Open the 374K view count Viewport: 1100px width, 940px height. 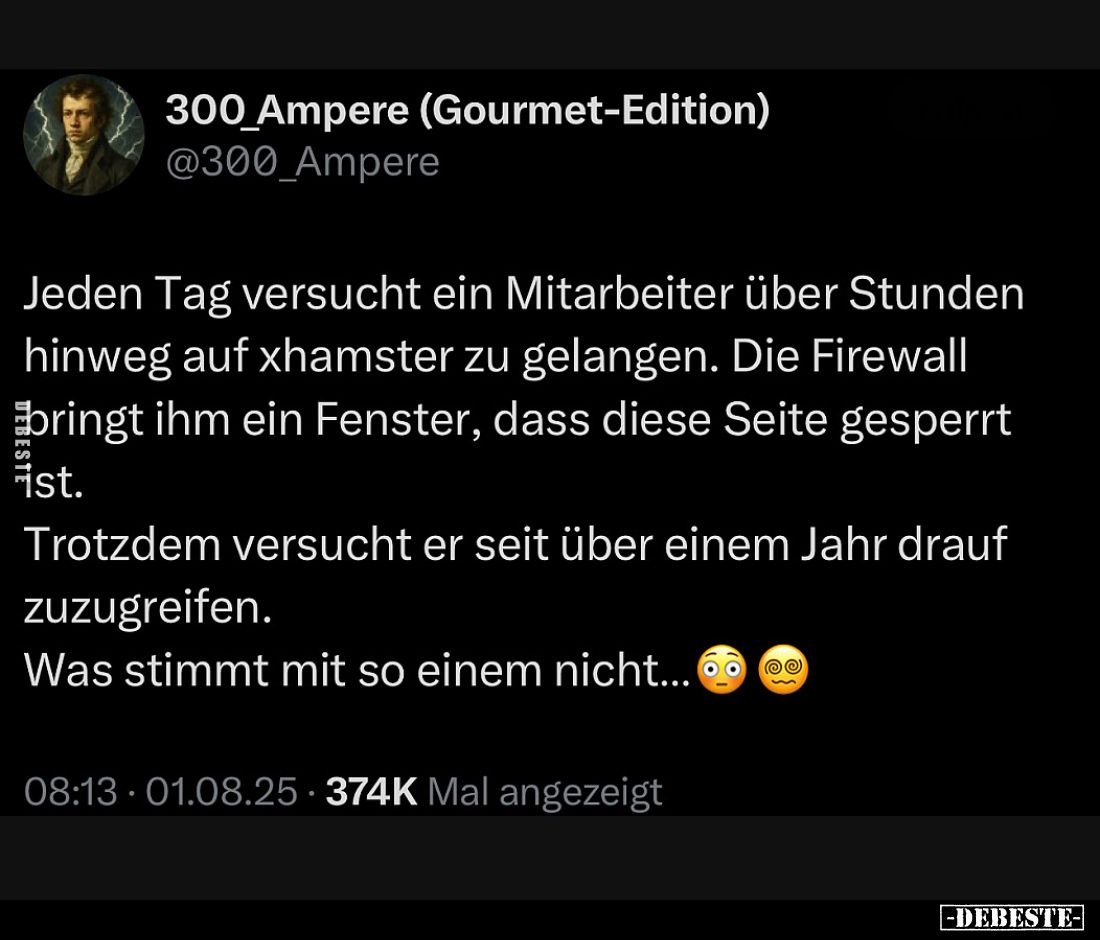pos(371,792)
